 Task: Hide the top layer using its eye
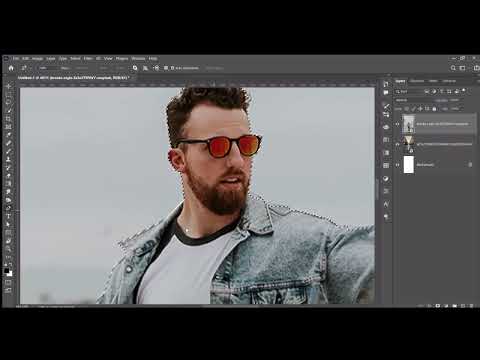(397, 124)
